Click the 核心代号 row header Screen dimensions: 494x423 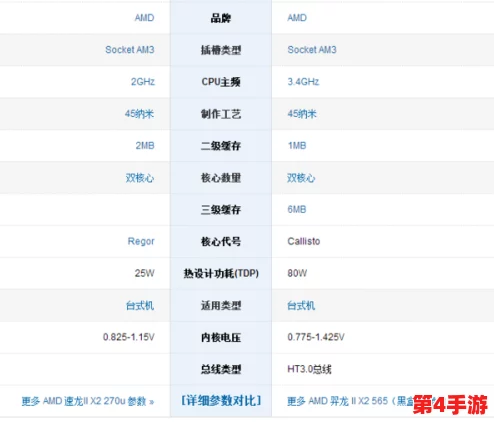pos(221,241)
